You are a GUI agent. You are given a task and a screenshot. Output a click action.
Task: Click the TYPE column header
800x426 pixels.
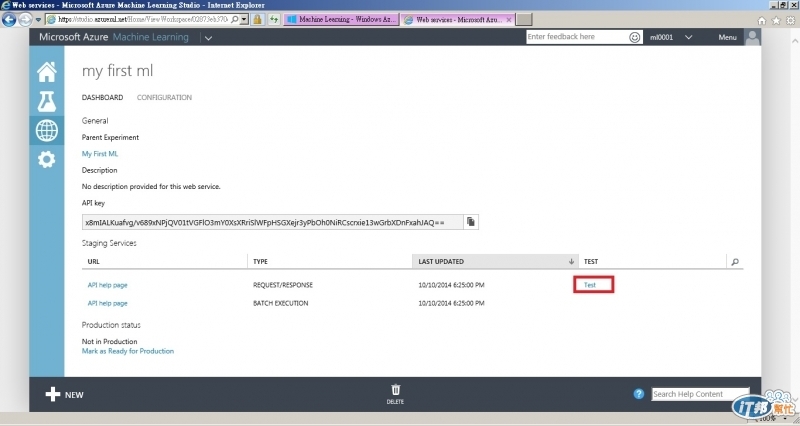click(260, 262)
